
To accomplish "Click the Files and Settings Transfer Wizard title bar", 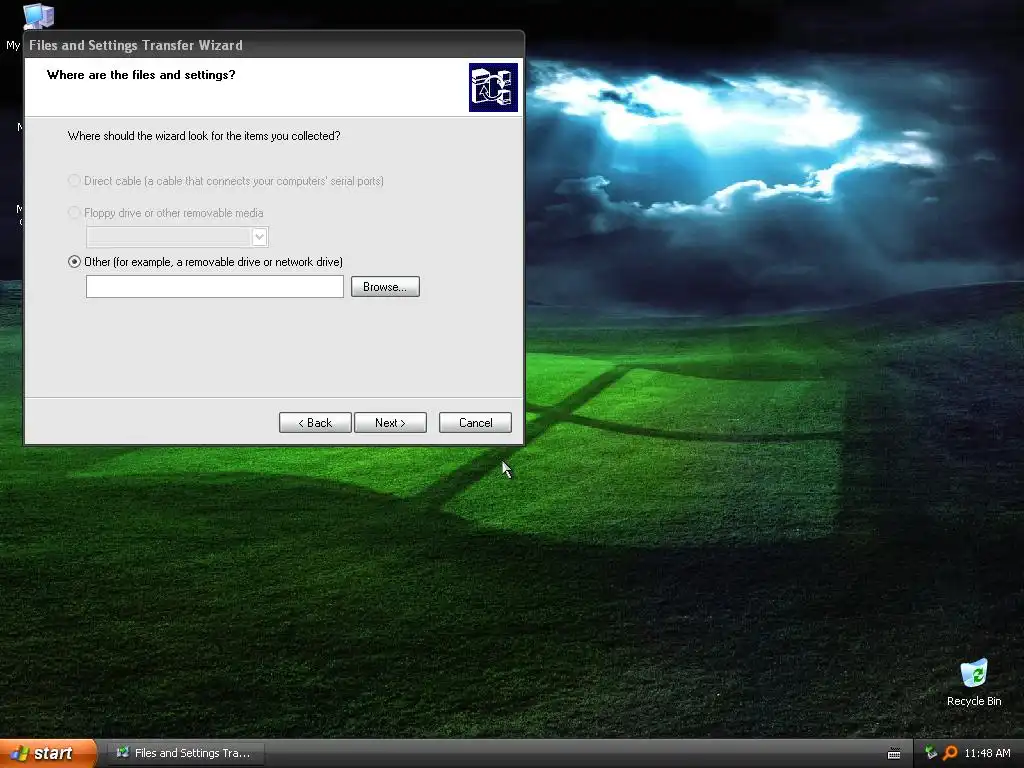I will click(274, 45).
